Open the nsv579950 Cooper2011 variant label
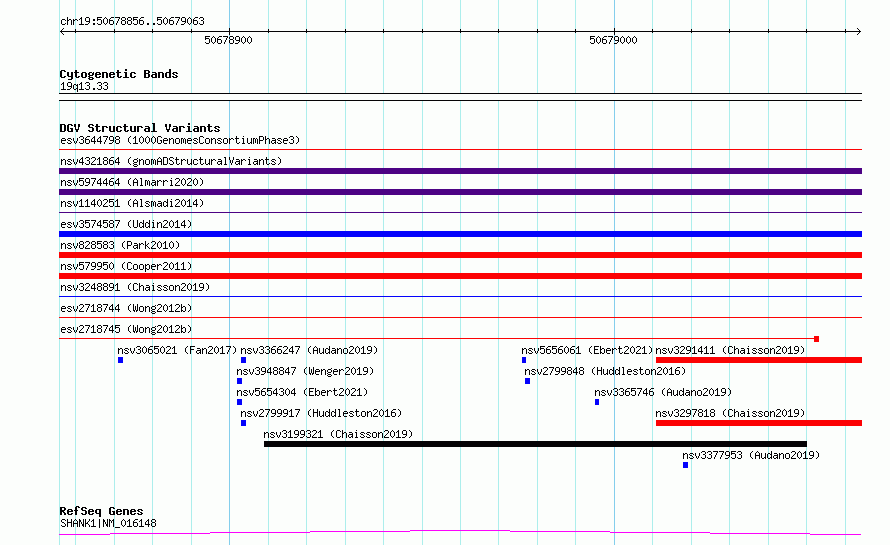890x545 pixels. pos(127,266)
